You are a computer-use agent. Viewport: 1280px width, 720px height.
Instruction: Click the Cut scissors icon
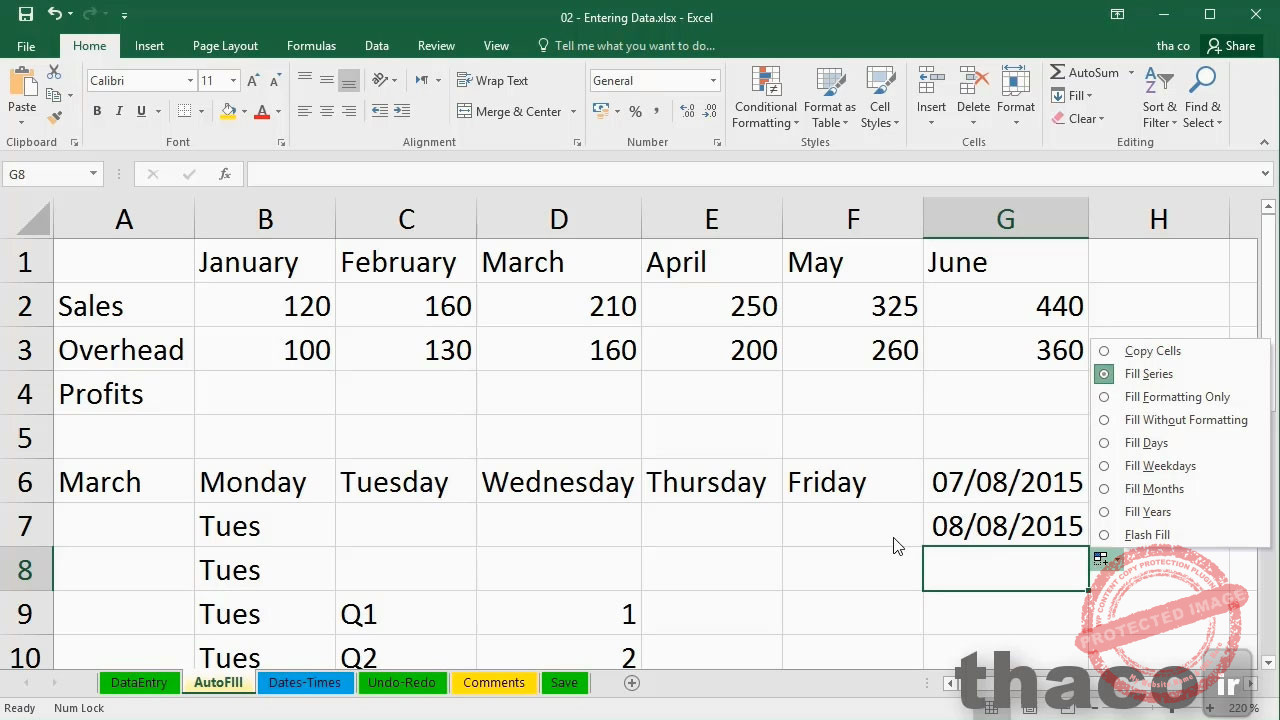click(54, 73)
